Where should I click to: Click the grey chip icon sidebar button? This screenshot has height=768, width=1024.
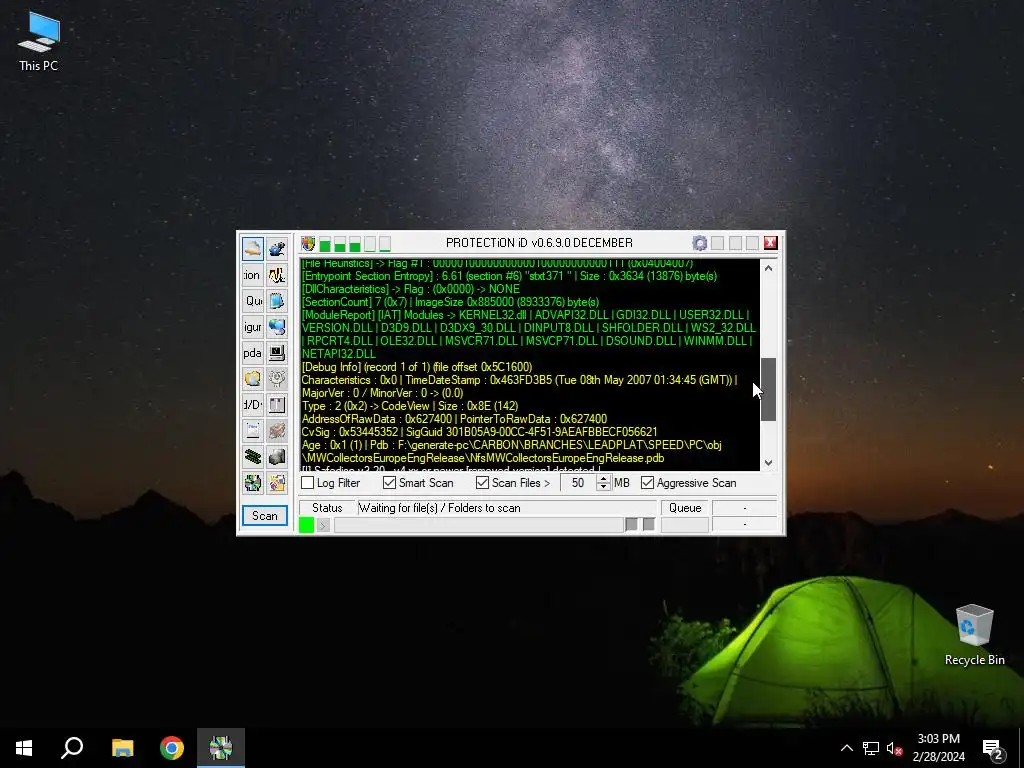click(277, 456)
